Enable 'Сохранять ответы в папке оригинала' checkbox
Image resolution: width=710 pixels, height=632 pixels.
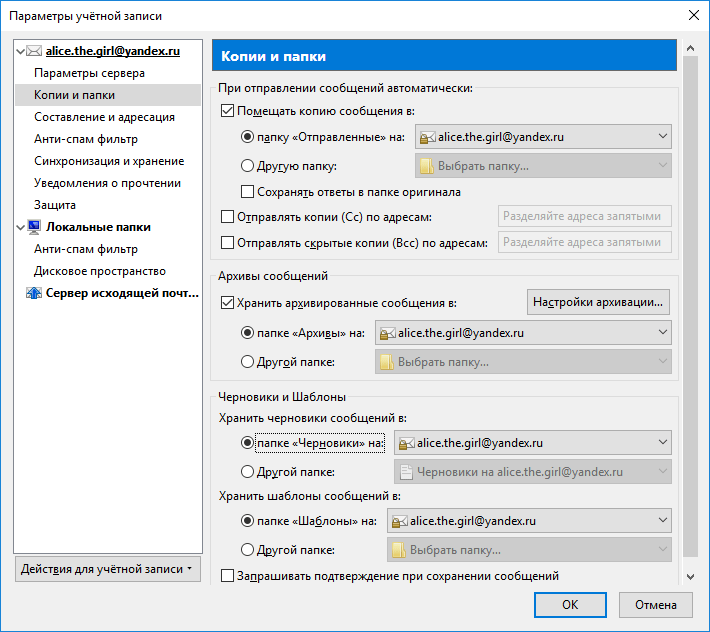[247, 192]
